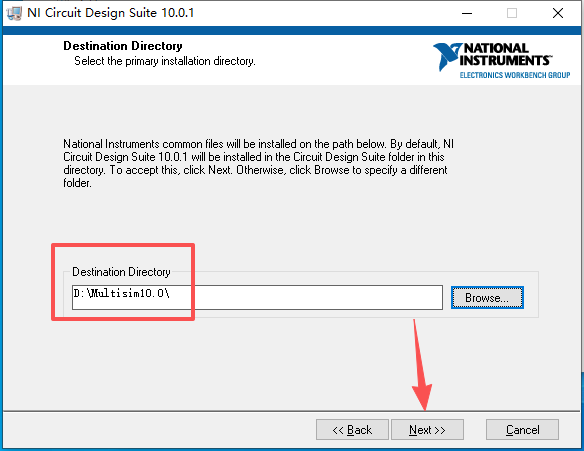584x451 pixels.
Task: Minimize the installer window
Action: [x=467, y=13]
